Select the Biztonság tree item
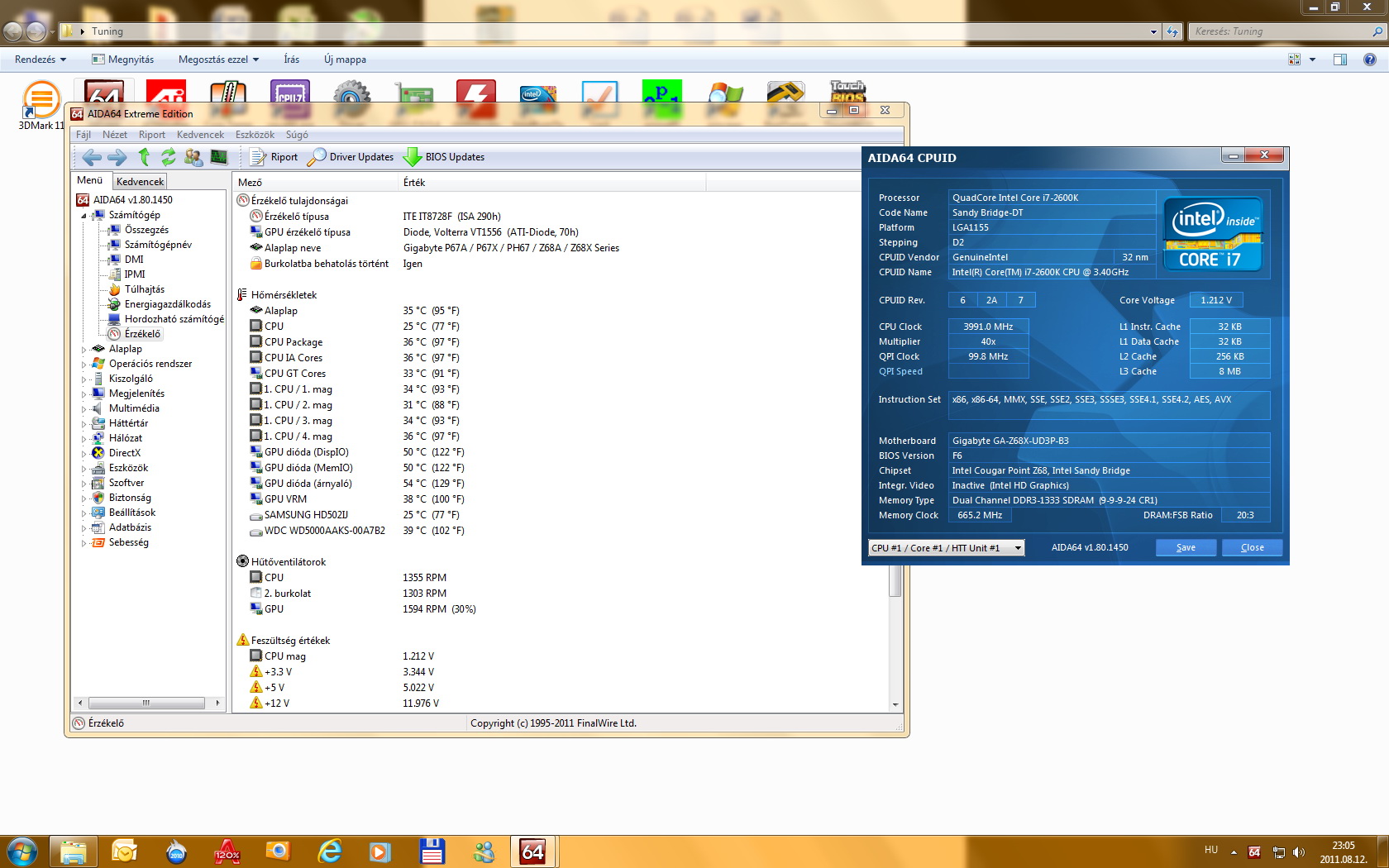The width and height of the screenshot is (1389, 868). point(130,498)
